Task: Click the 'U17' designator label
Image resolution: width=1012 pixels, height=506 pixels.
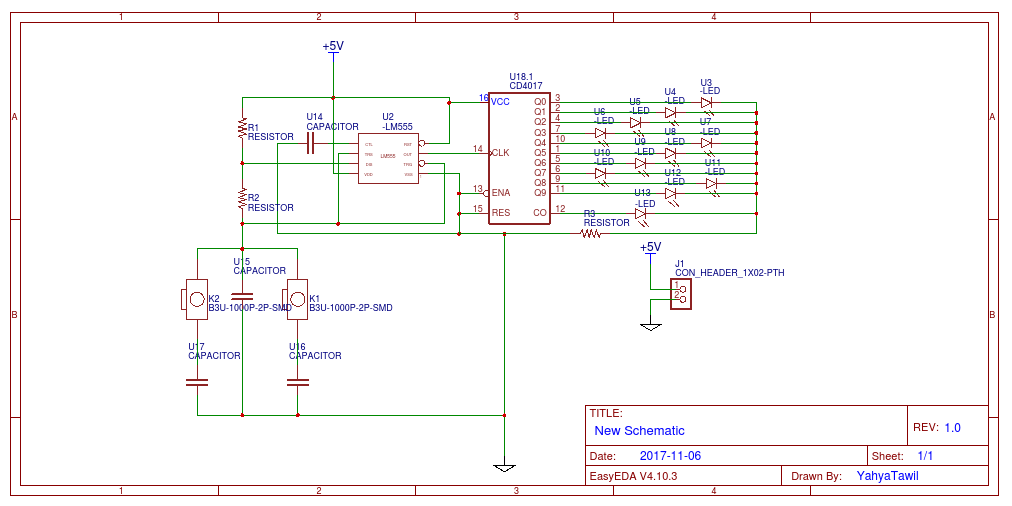Action: pos(196,347)
